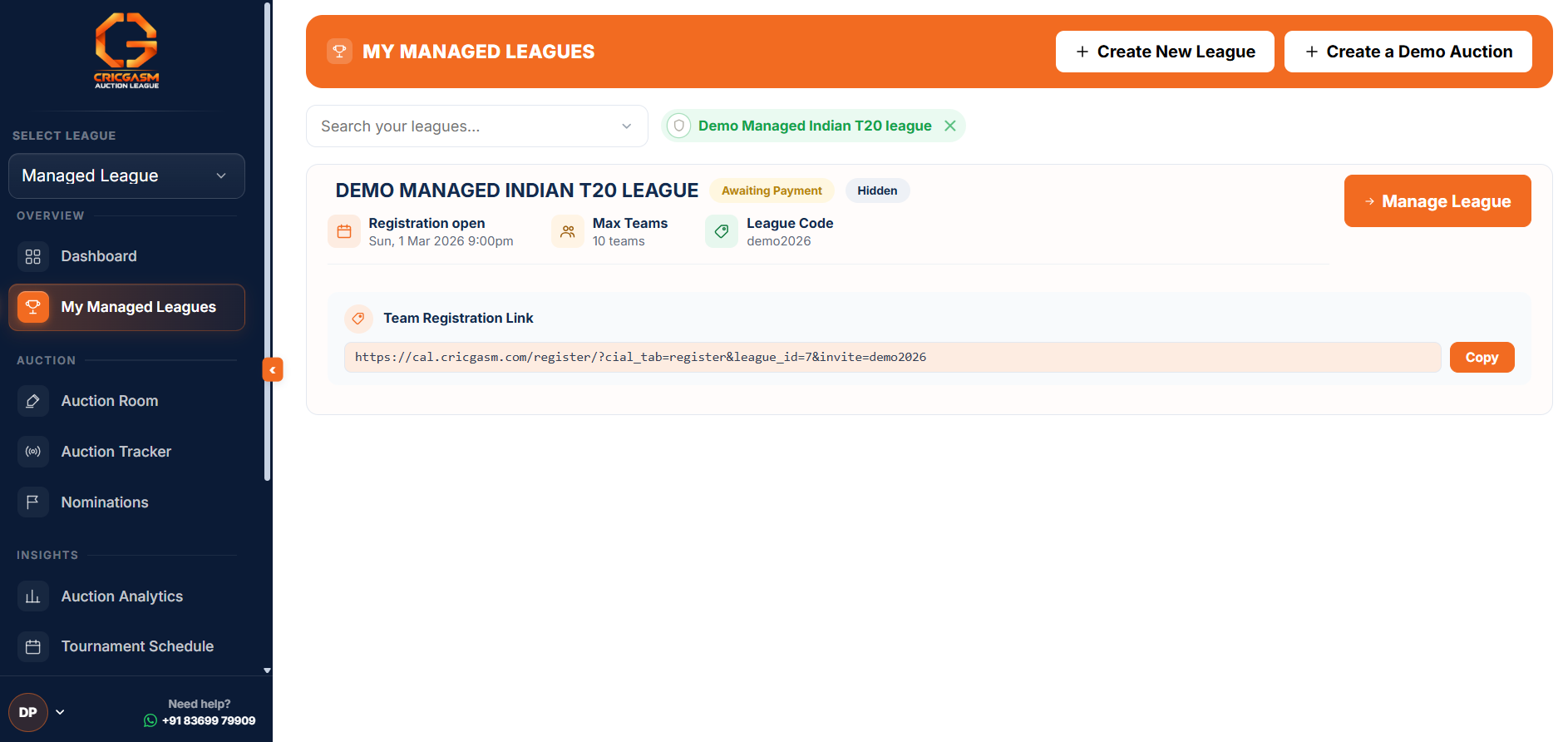Screen dimensions: 1568x742
Task: Click the 10 teams value
Action: [619, 241]
